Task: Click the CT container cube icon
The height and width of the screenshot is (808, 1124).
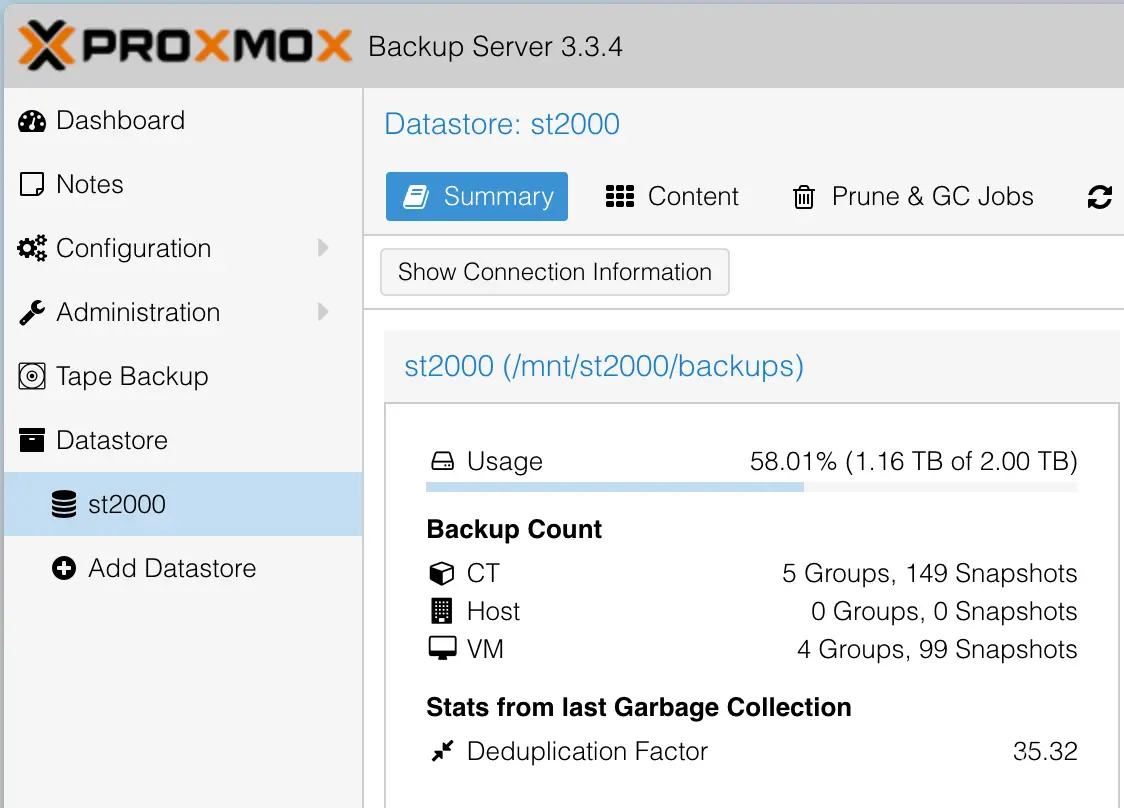Action: pyautogui.click(x=442, y=573)
